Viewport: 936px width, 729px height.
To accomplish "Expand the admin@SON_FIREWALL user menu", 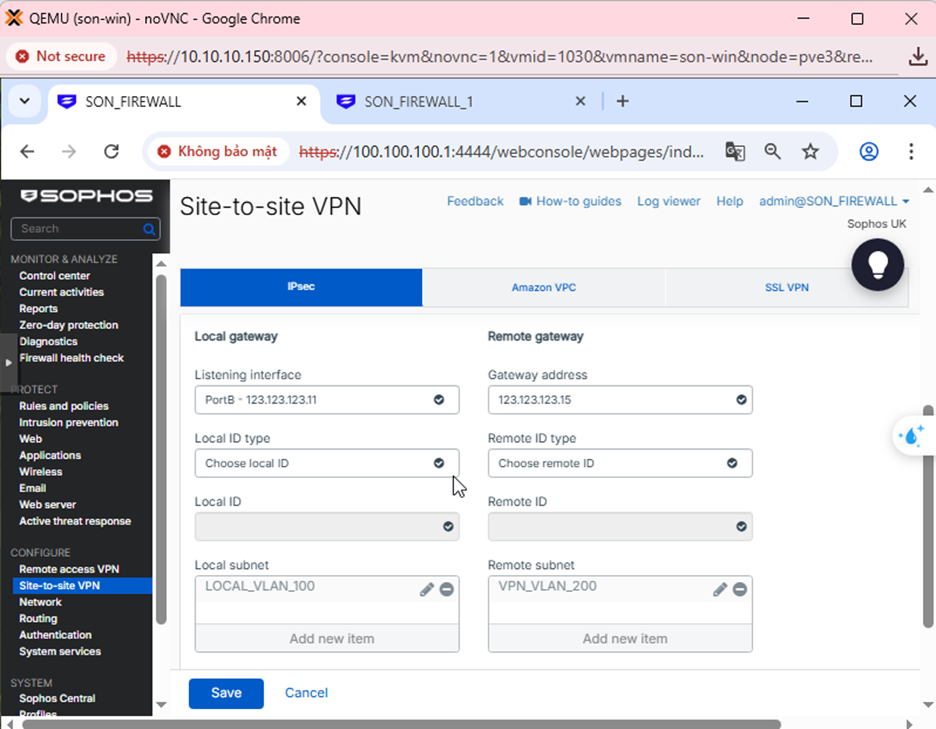I will click(834, 201).
